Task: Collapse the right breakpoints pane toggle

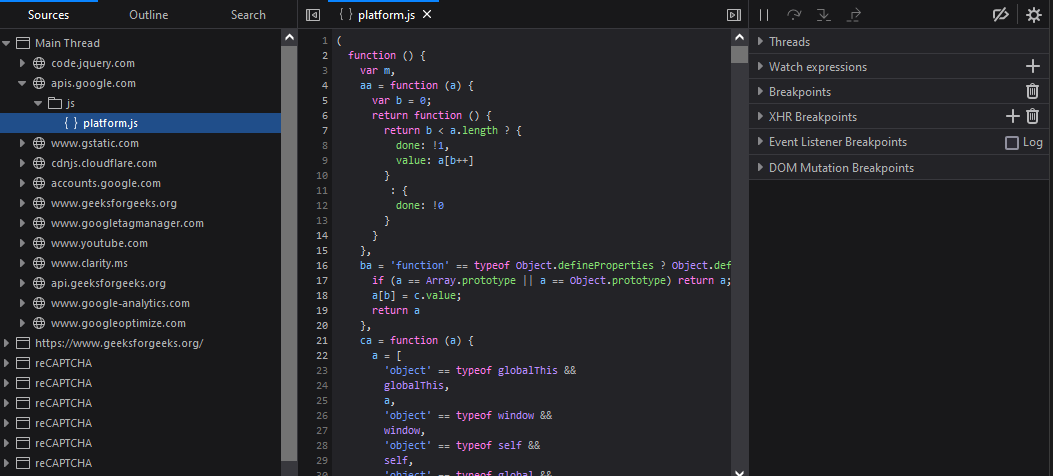Action: point(733,15)
